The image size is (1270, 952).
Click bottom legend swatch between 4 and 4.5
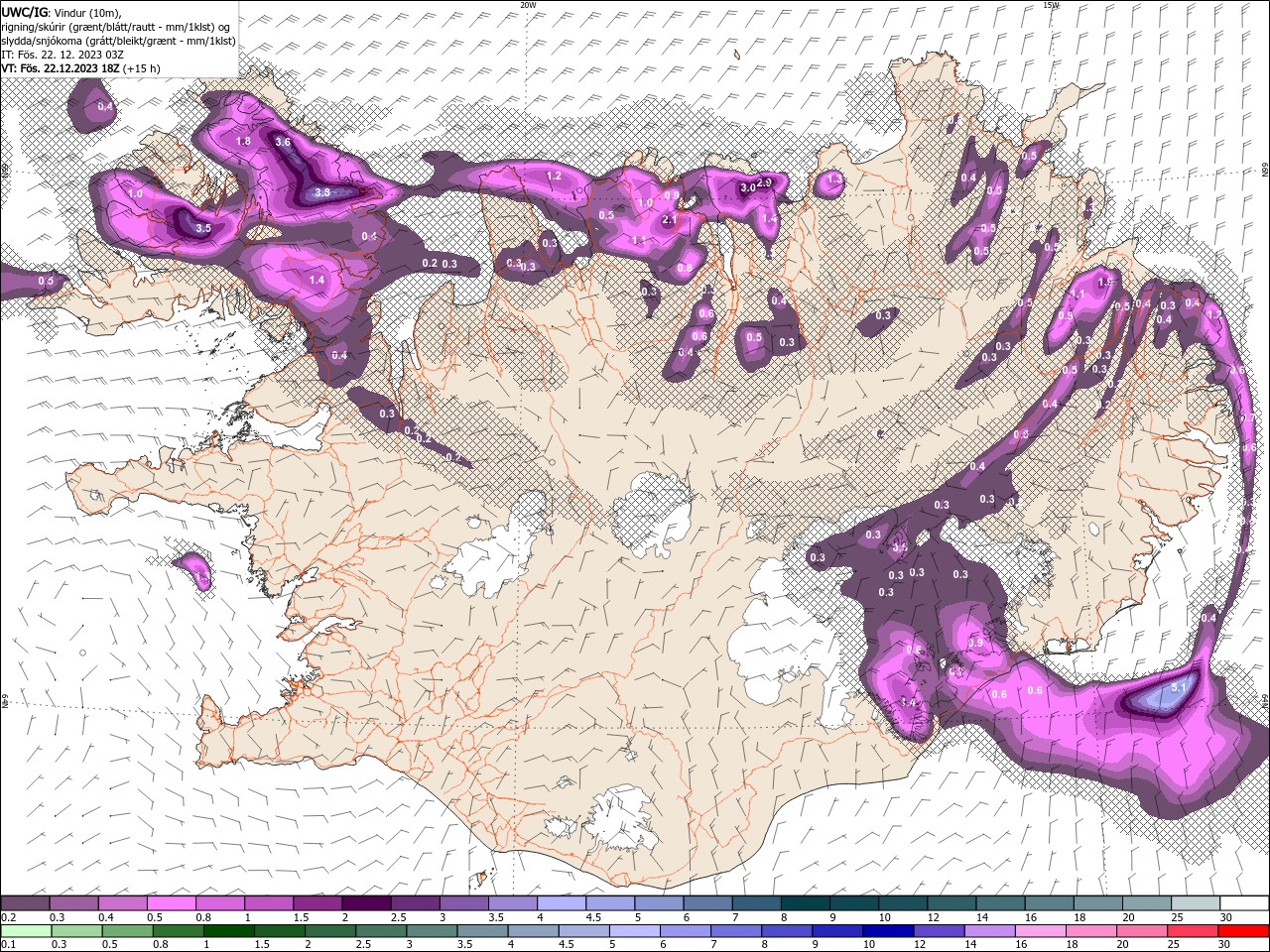point(533,931)
